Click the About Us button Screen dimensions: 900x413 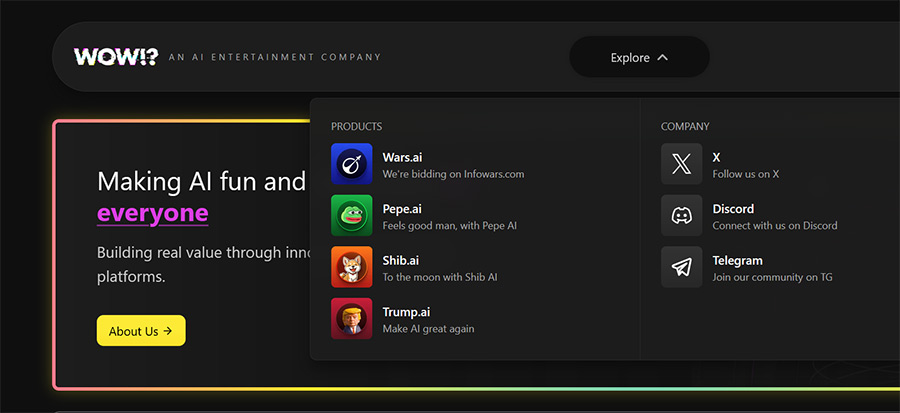(141, 330)
